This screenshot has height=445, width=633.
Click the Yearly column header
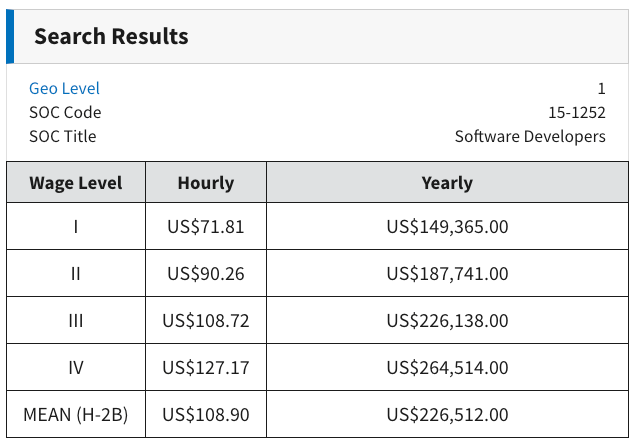click(x=447, y=183)
